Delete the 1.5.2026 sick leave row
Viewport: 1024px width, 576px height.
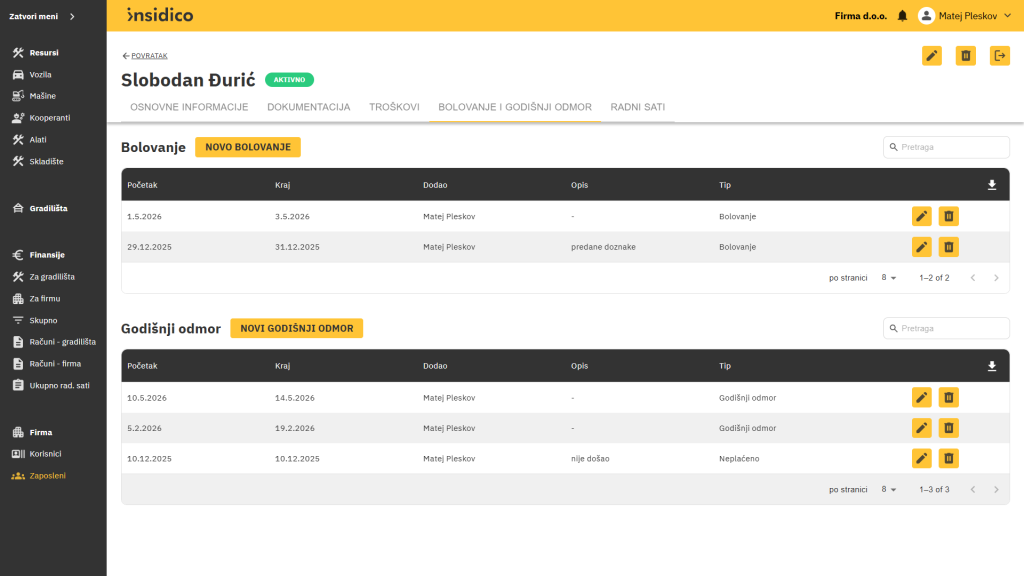click(948, 216)
